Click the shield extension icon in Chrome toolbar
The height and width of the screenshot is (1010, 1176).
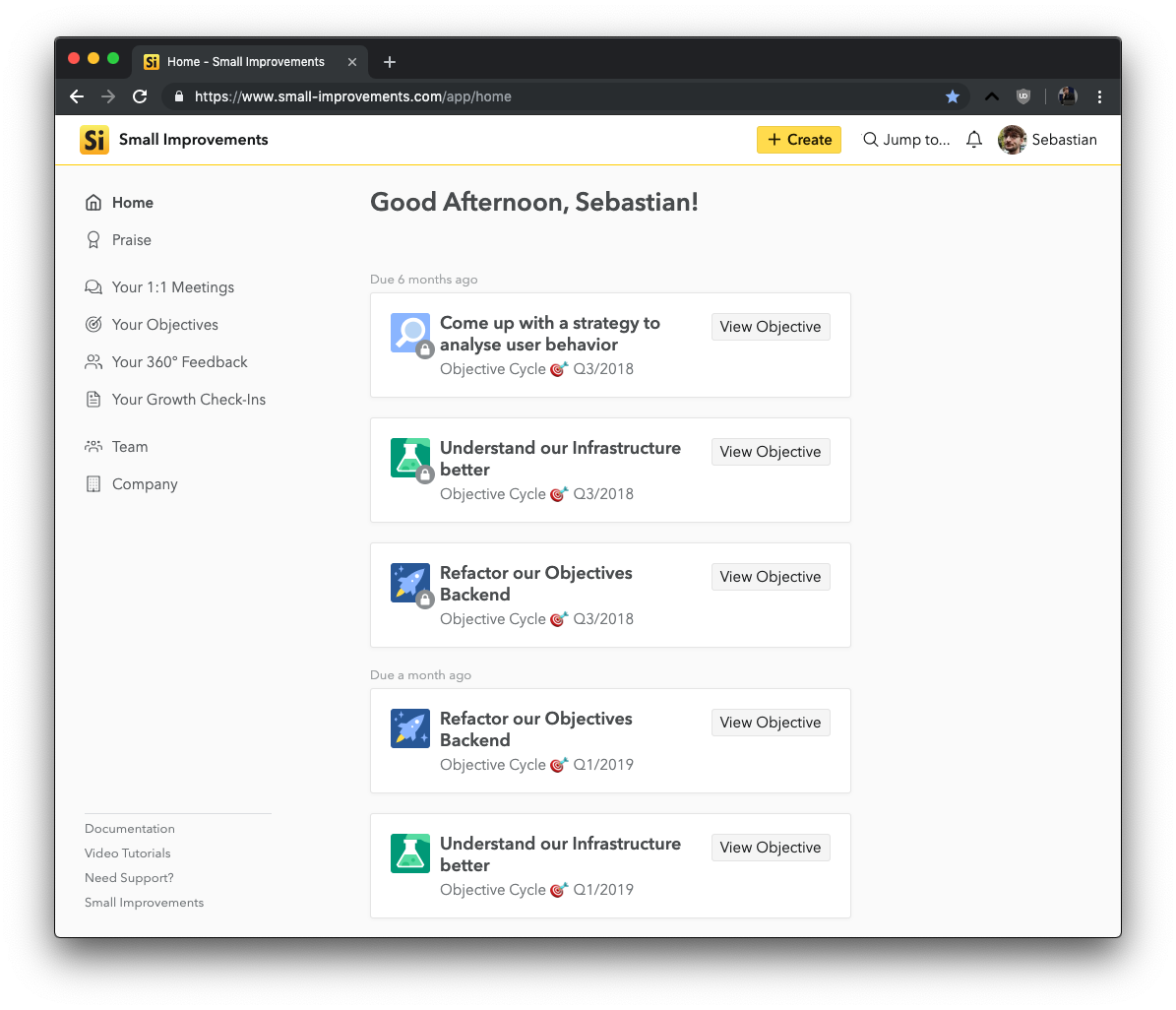[1023, 96]
